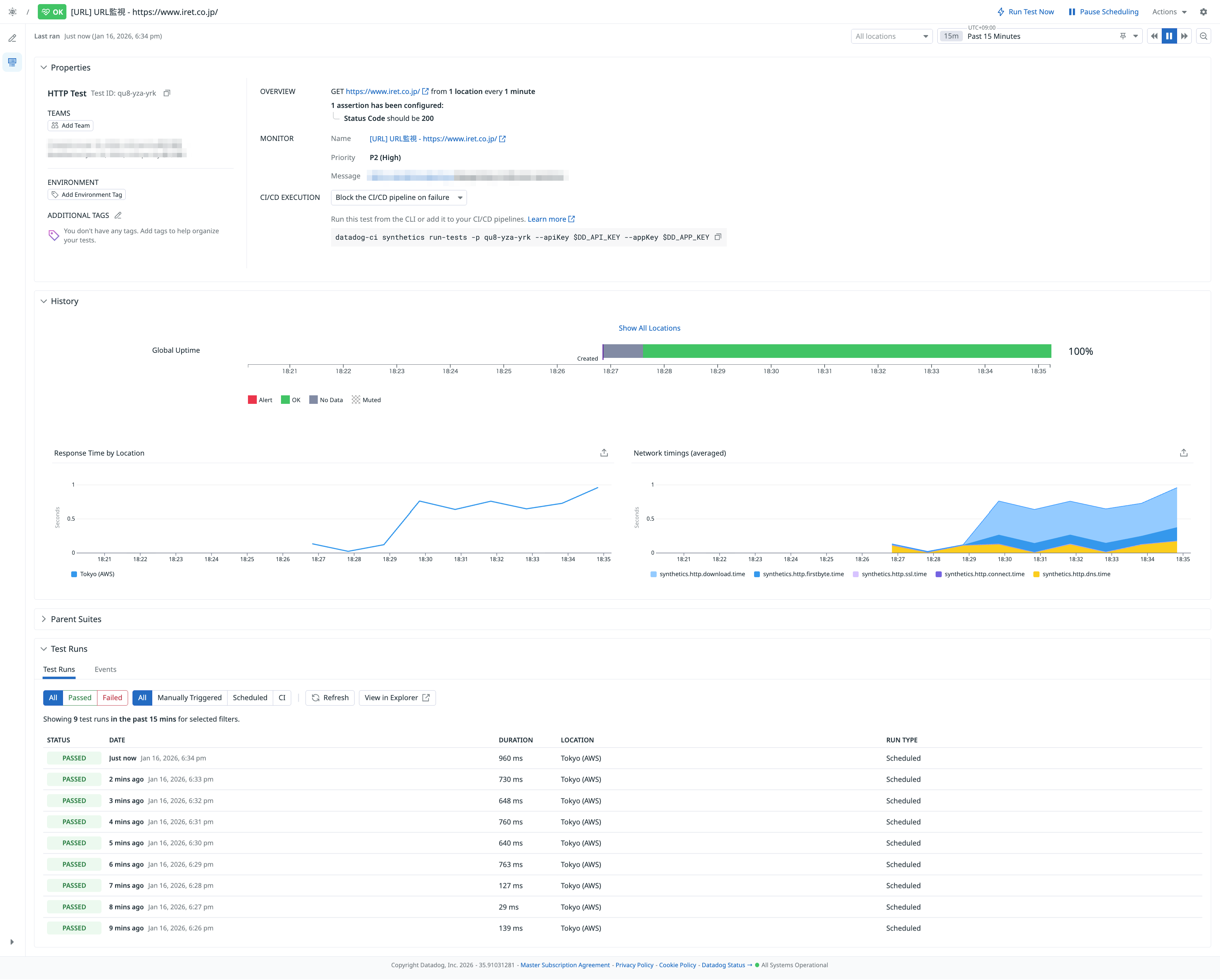Switch to the Events tab
The image size is (1220, 980).
(105, 669)
